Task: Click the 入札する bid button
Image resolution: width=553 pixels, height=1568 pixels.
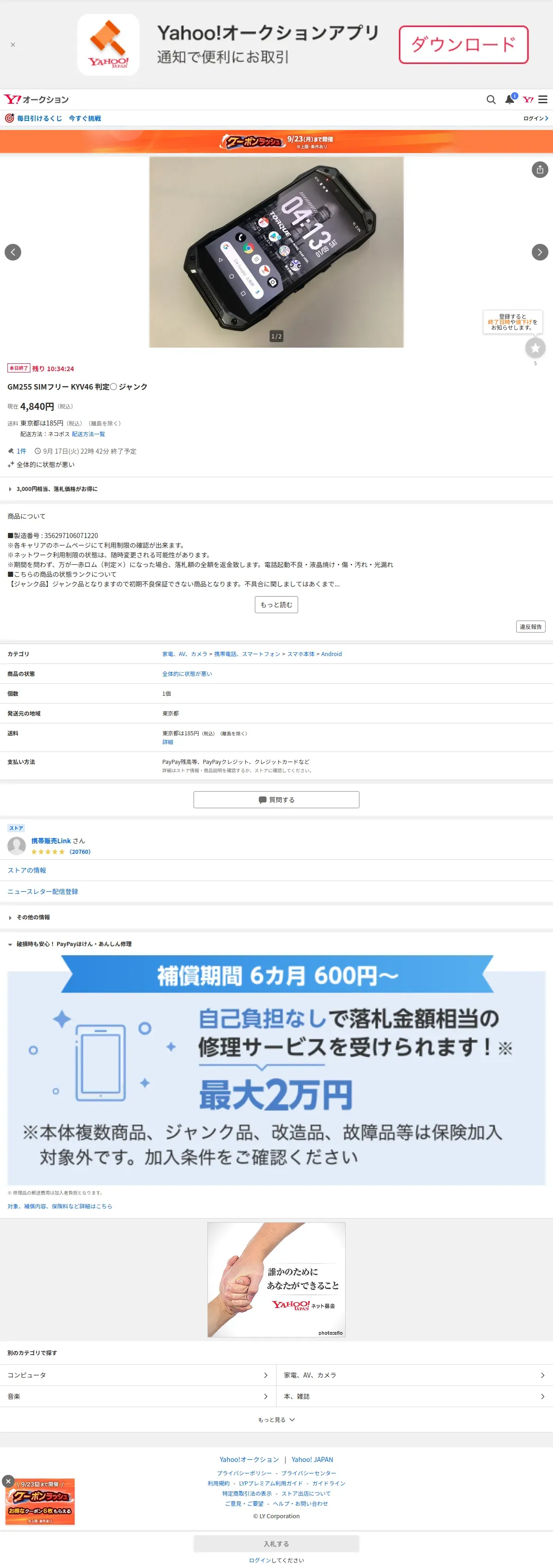Action: coord(276,1544)
